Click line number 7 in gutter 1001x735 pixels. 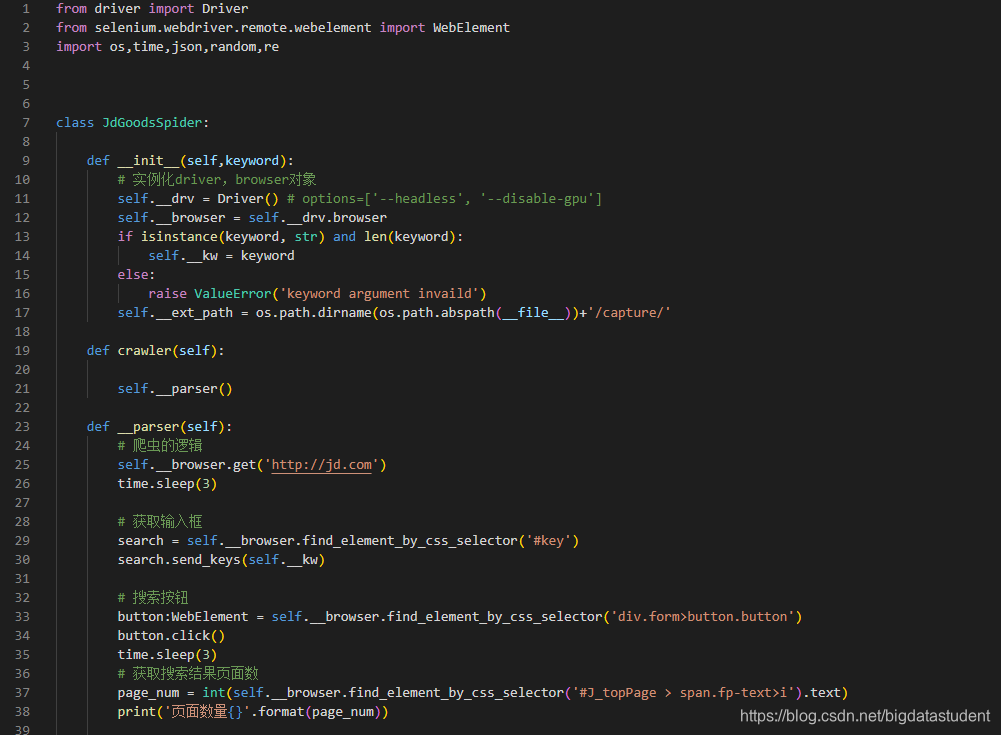click(x=26, y=123)
